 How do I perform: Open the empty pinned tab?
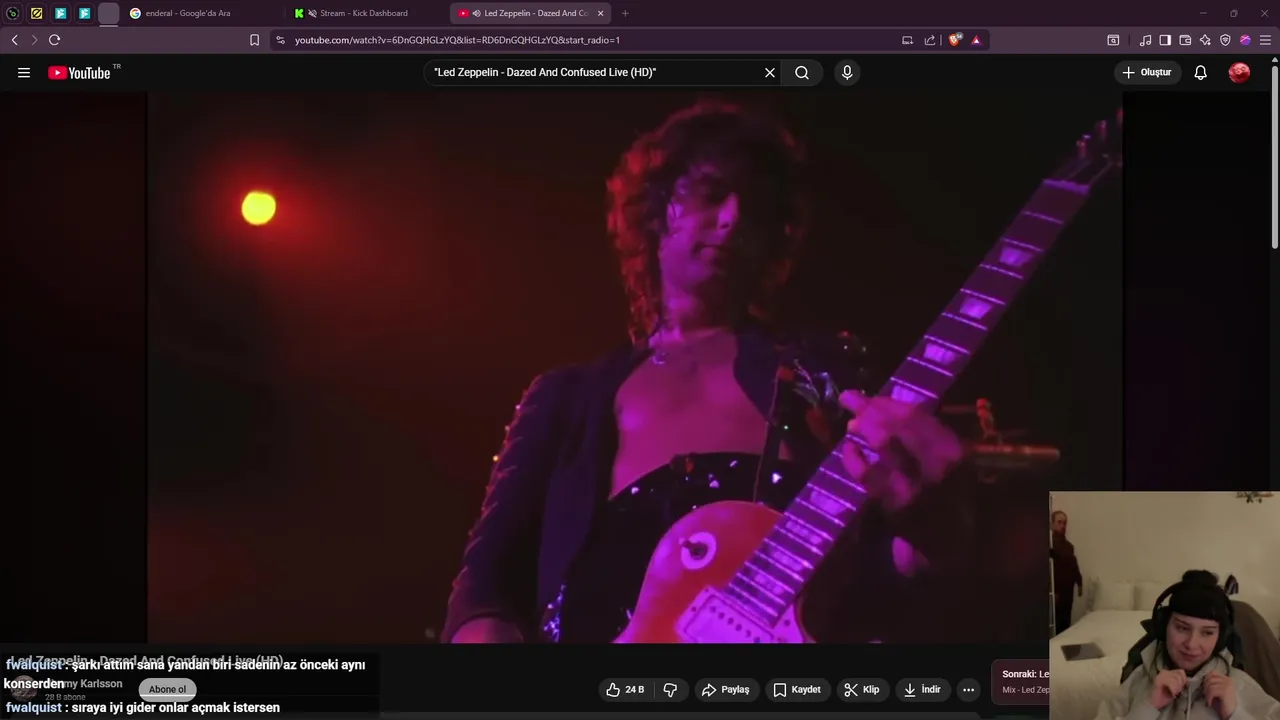(x=109, y=13)
